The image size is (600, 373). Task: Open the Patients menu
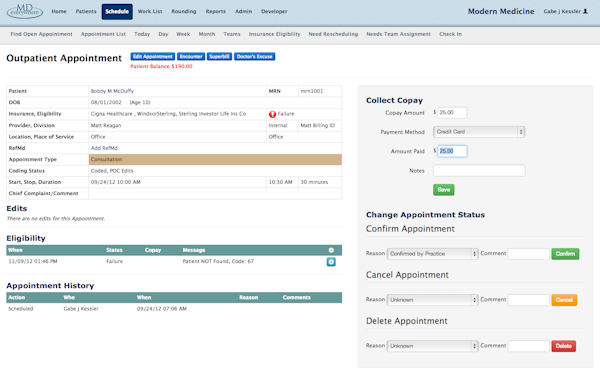coord(86,11)
